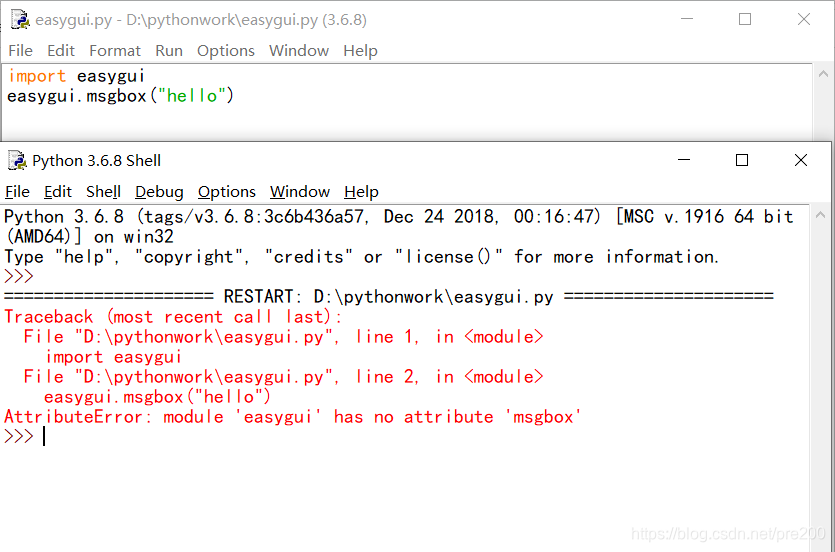The width and height of the screenshot is (835, 552).
Task: Click the final shell prompt with cursor
Action: pos(24,436)
